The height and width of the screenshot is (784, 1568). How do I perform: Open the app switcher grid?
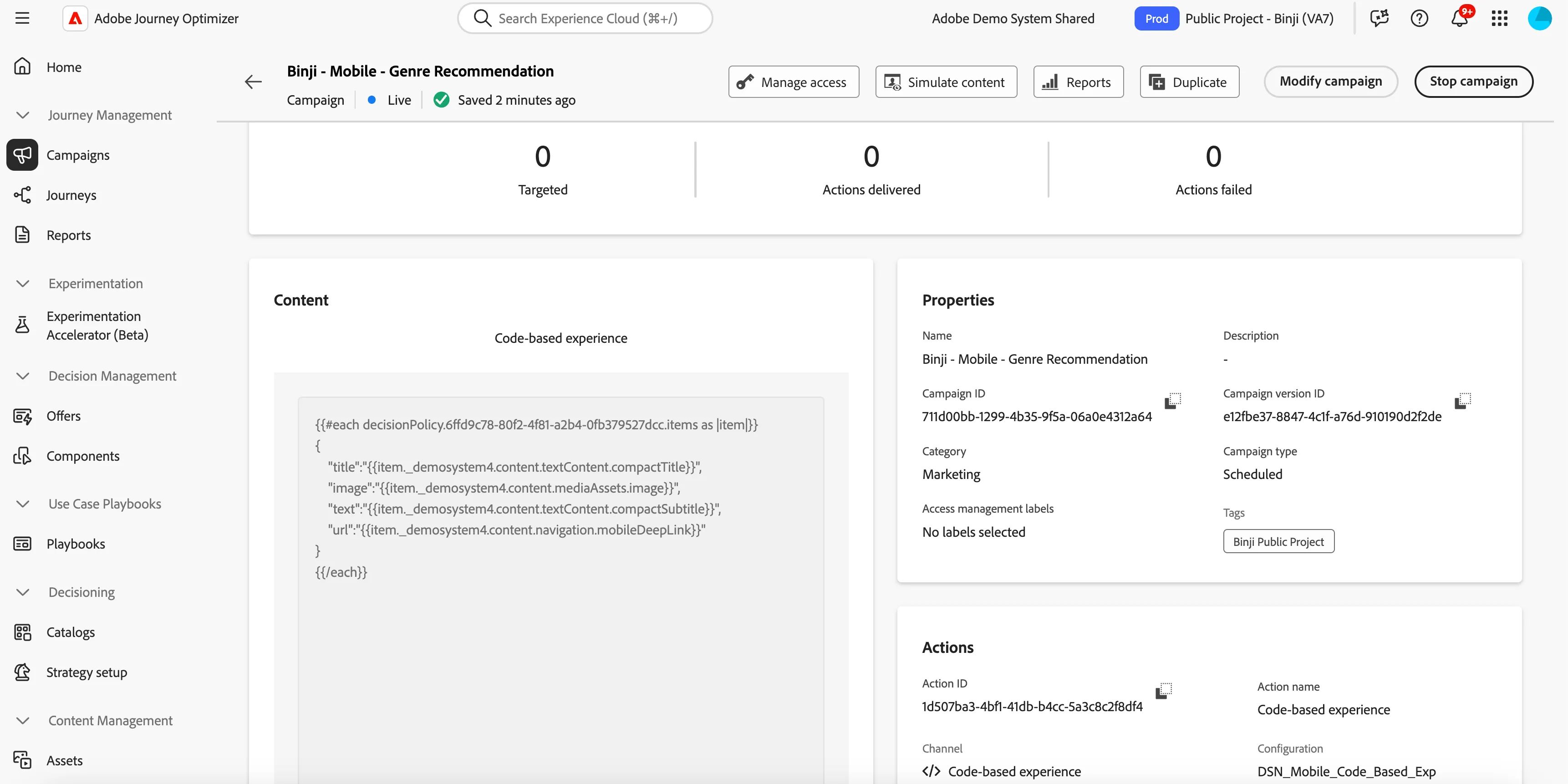click(x=1499, y=18)
